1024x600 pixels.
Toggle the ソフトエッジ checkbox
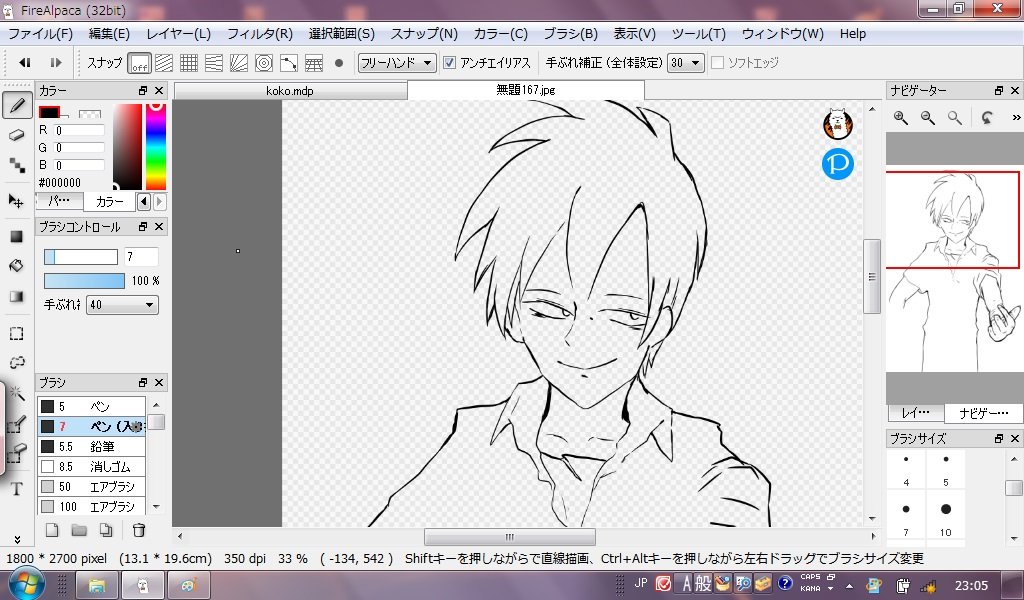pos(718,63)
